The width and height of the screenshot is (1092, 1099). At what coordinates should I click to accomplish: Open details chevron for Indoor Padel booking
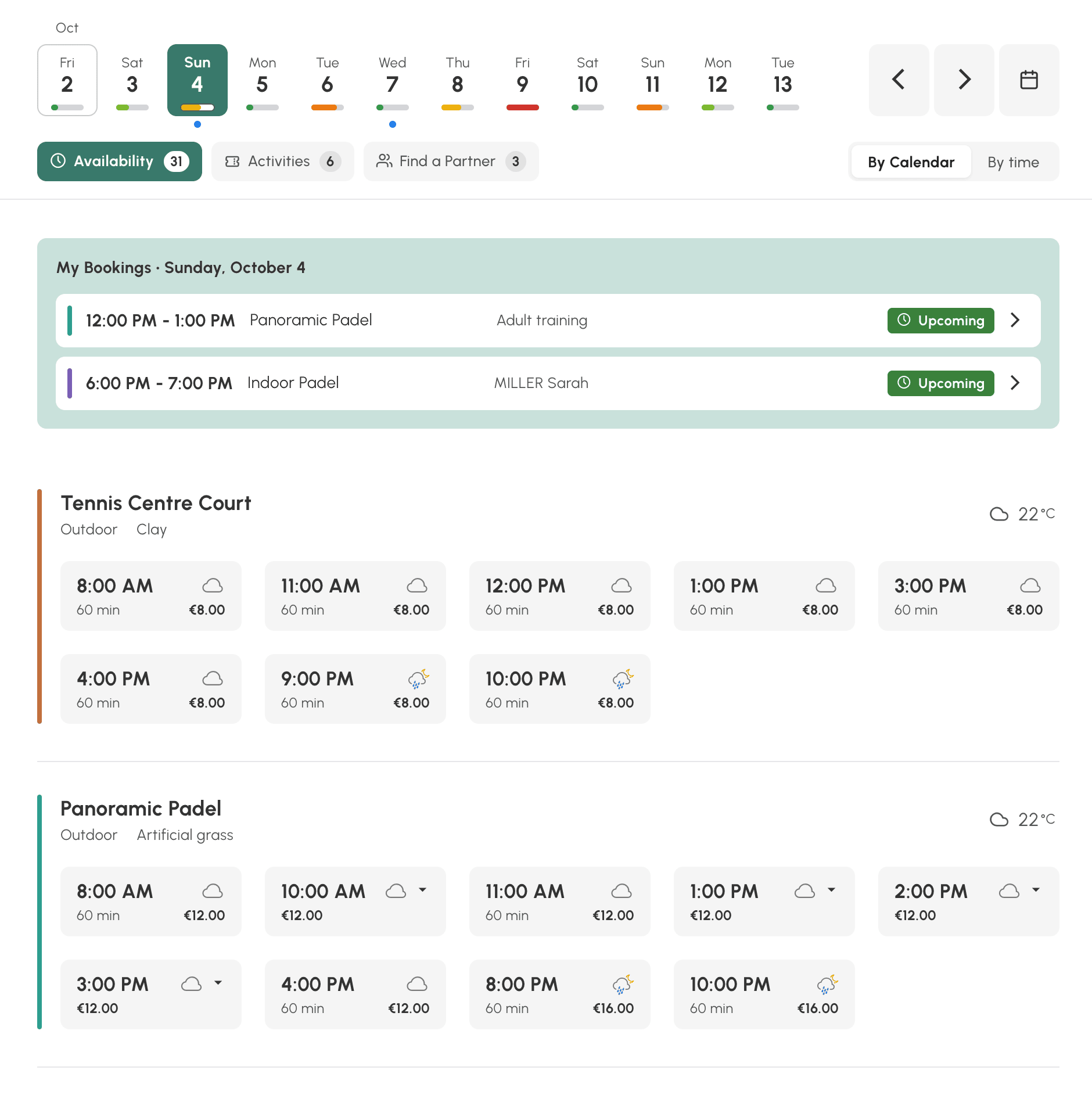[x=1015, y=383]
